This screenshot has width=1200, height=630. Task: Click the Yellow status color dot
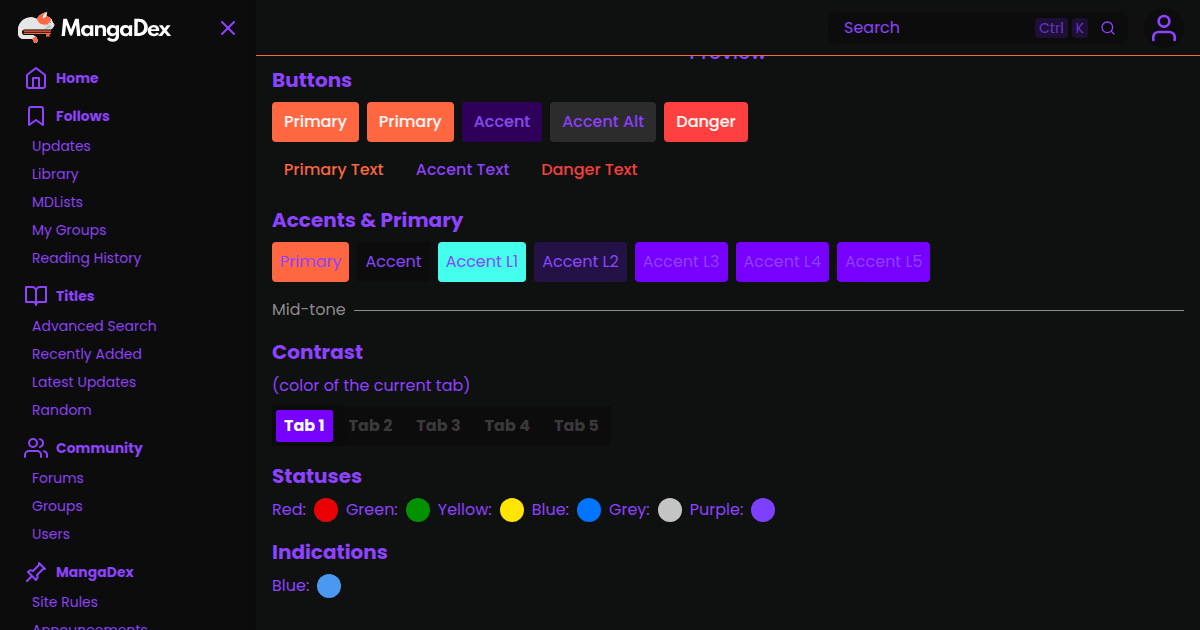(512, 510)
